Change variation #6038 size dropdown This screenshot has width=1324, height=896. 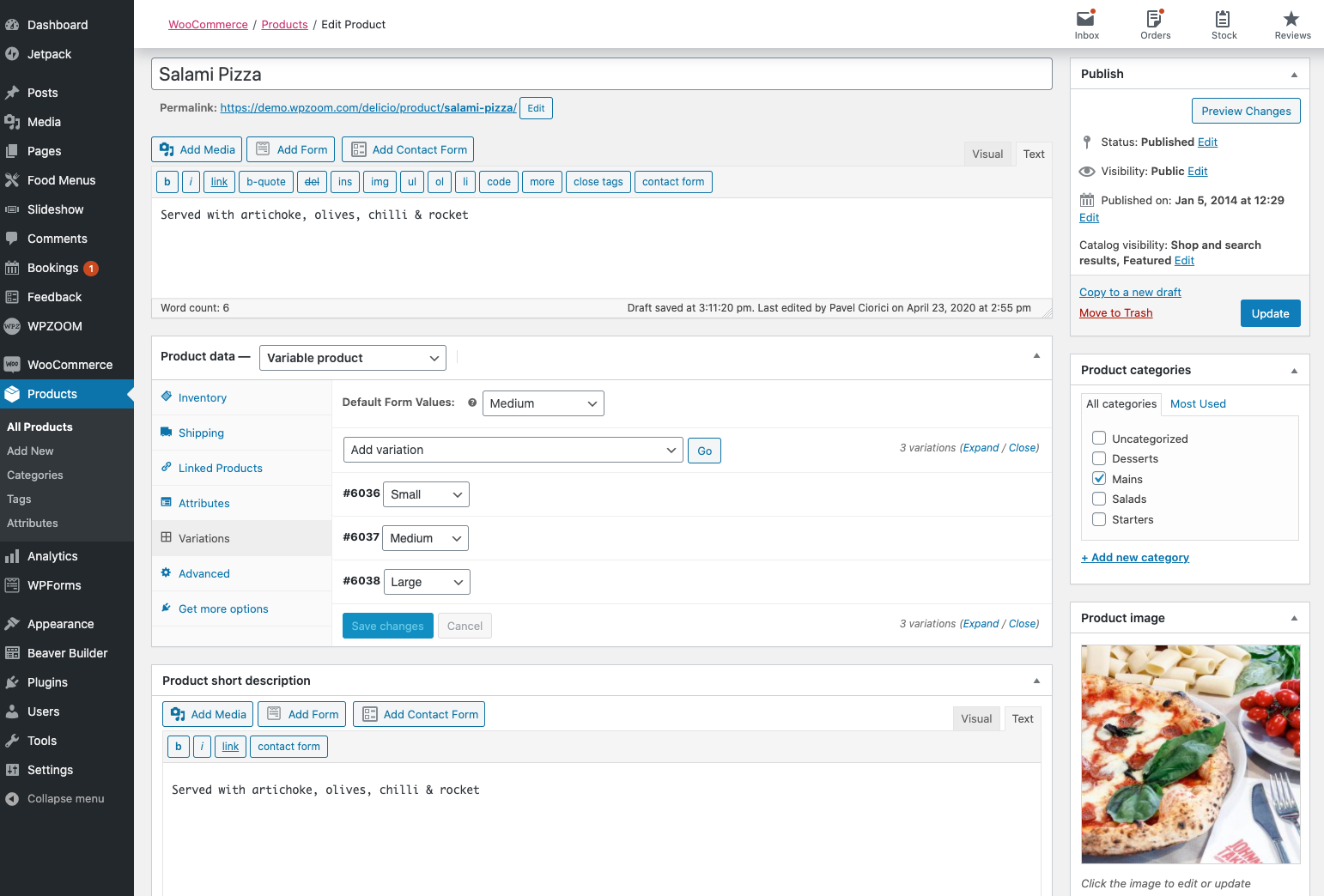tap(427, 582)
